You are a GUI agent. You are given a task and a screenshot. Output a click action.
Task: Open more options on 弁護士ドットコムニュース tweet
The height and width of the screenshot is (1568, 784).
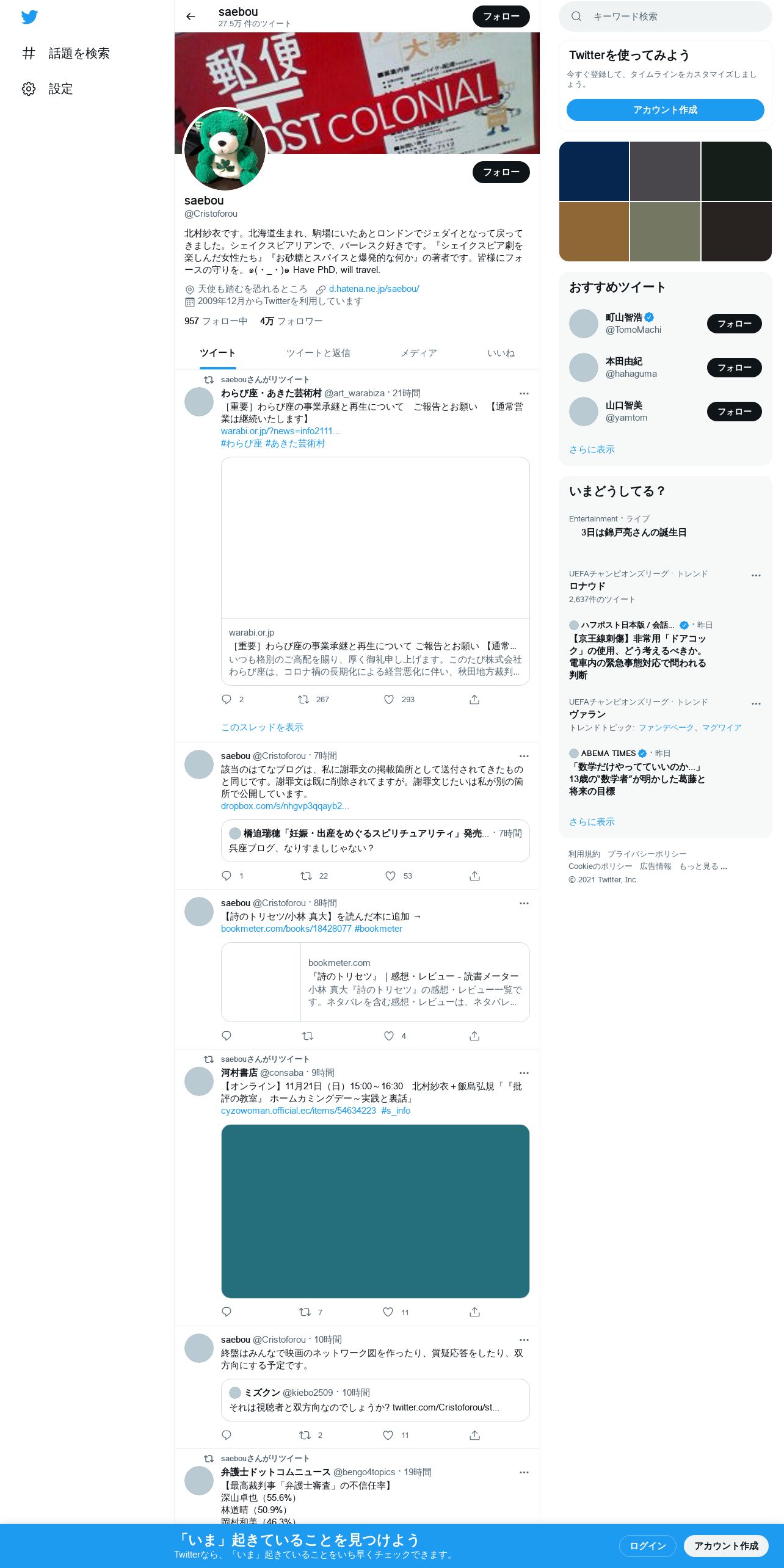pos(524,1472)
